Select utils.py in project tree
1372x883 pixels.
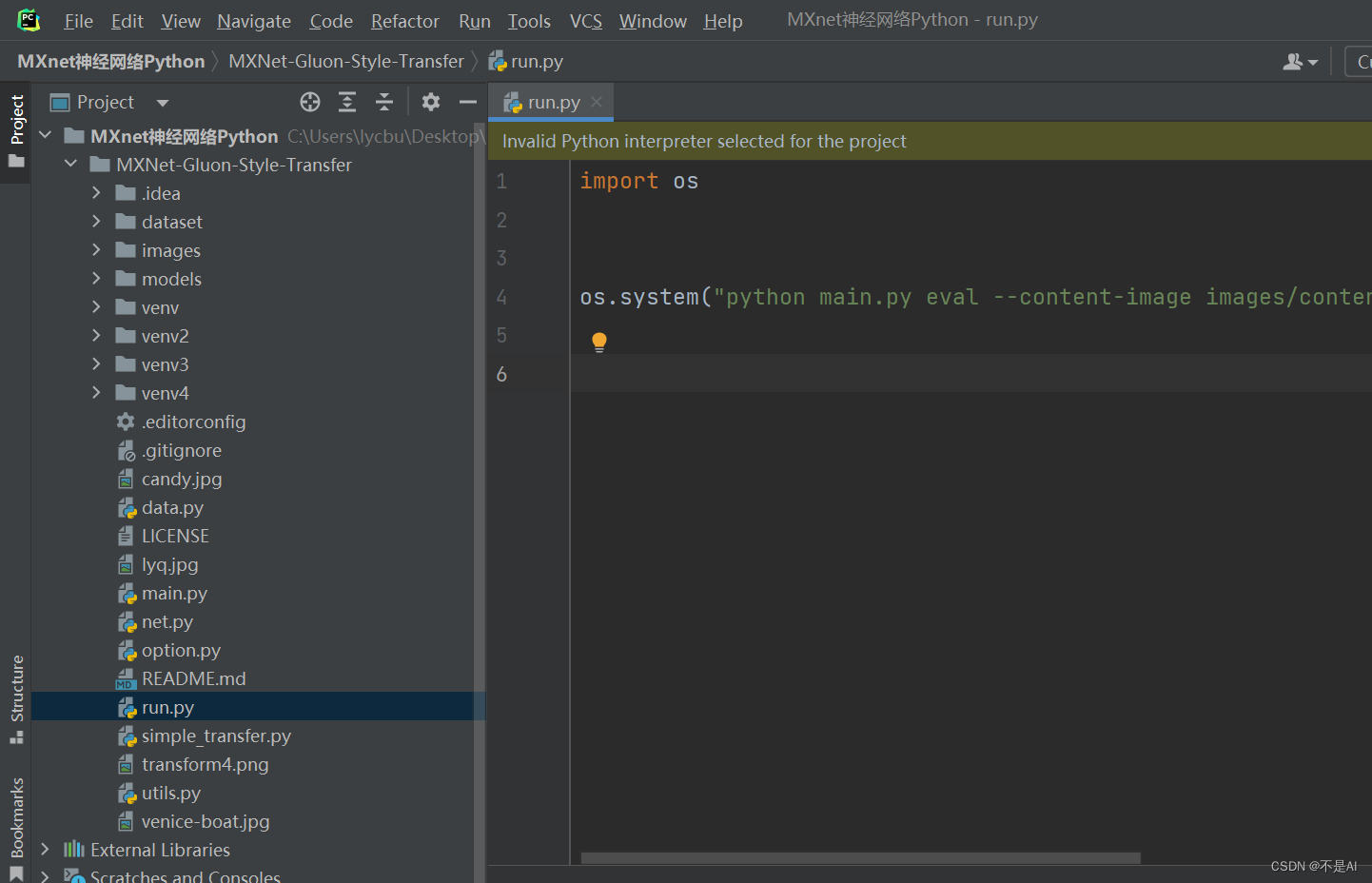171,793
